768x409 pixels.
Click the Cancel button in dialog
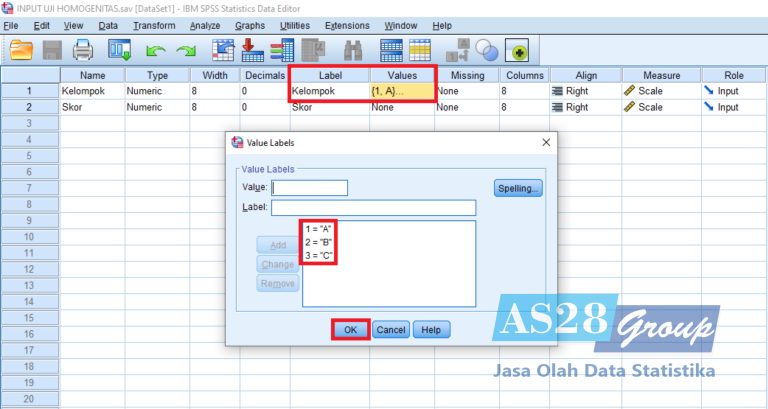pos(390,329)
